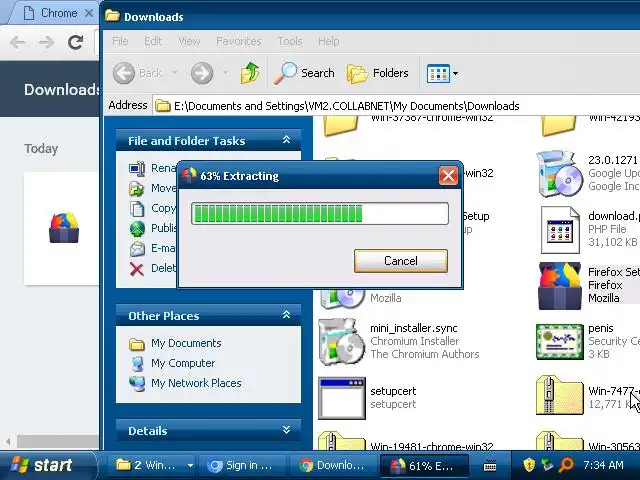640x480 pixels.
Task: Click the E-mail this file task icon
Action: click(x=137, y=248)
